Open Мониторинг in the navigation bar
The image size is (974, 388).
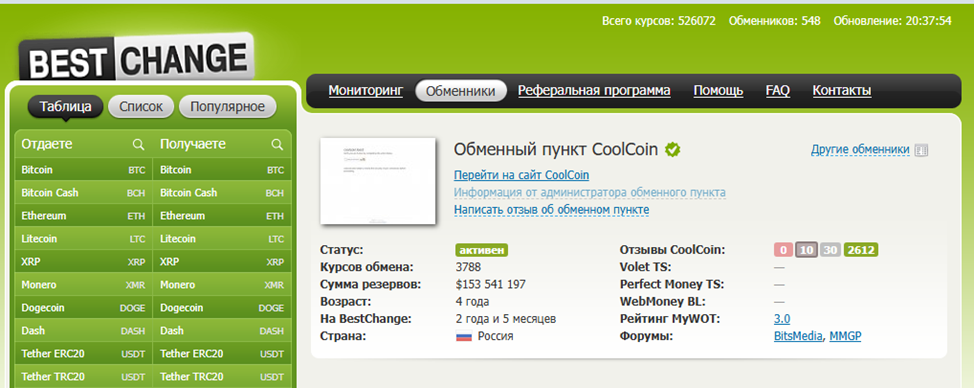[366, 91]
